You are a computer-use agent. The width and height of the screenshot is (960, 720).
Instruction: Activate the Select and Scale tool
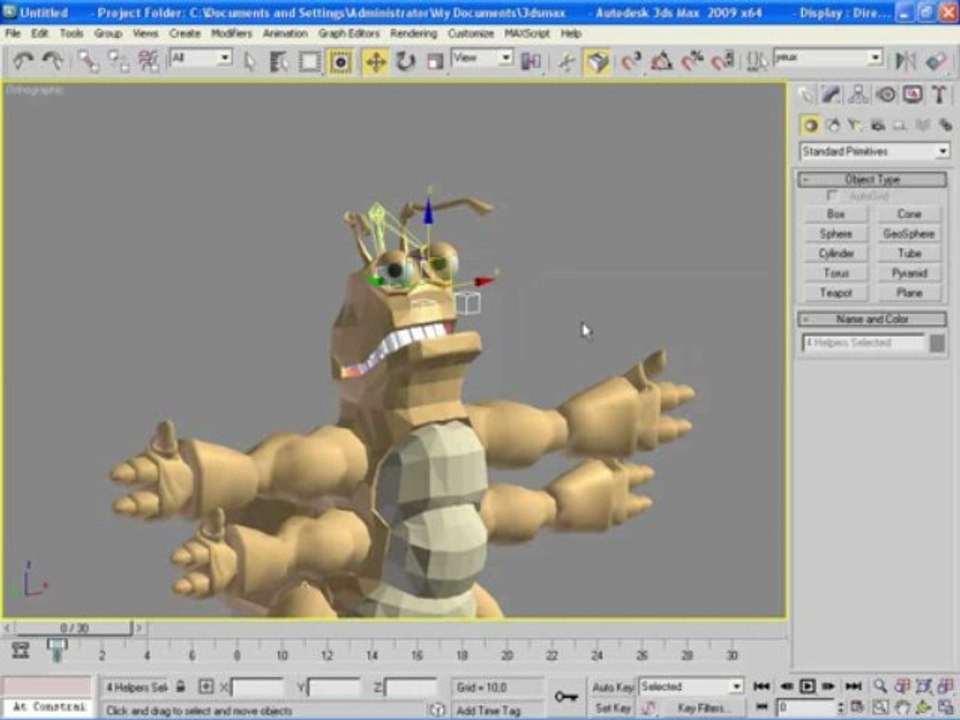click(x=435, y=61)
